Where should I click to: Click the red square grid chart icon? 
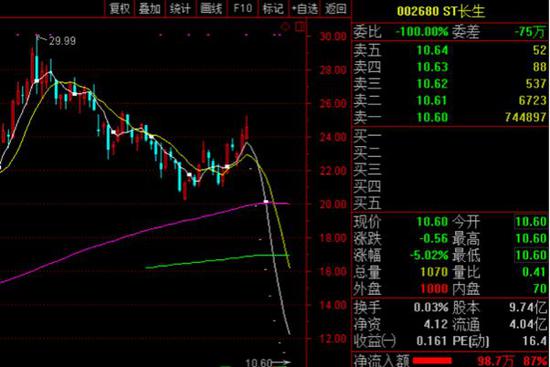[x=300, y=27]
